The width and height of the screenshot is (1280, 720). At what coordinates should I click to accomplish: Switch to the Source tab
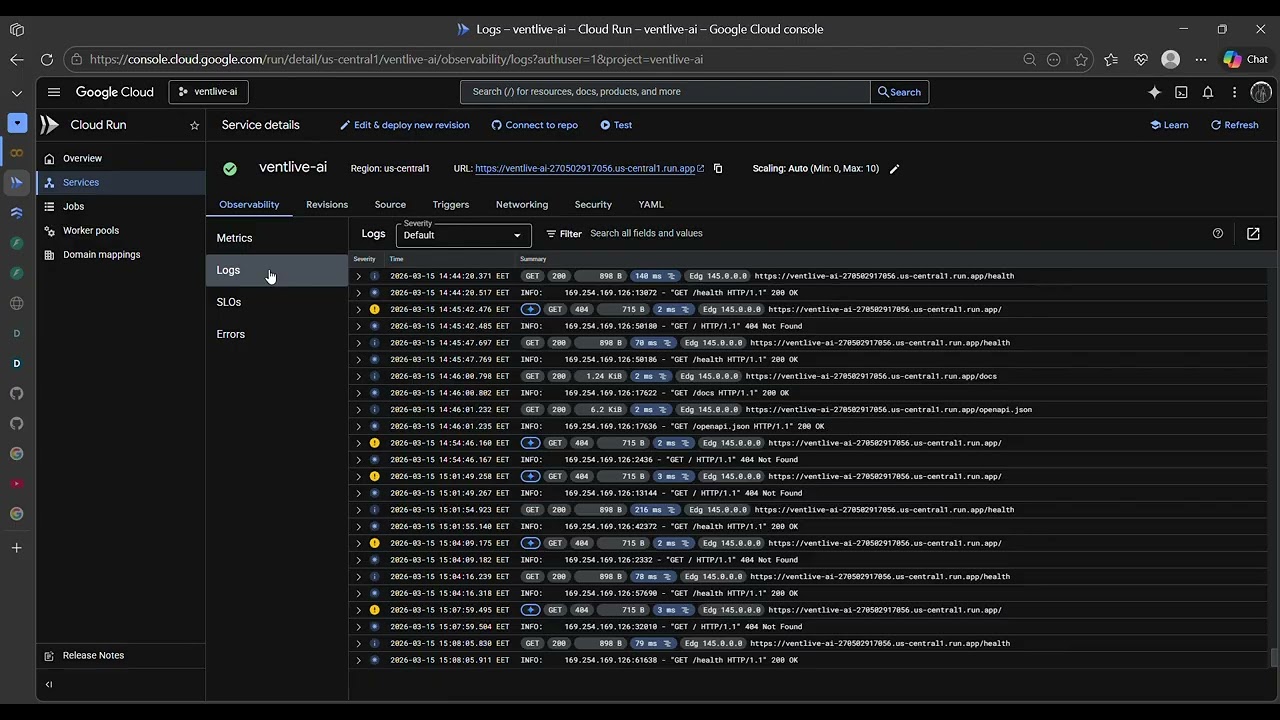[x=390, y=204]
